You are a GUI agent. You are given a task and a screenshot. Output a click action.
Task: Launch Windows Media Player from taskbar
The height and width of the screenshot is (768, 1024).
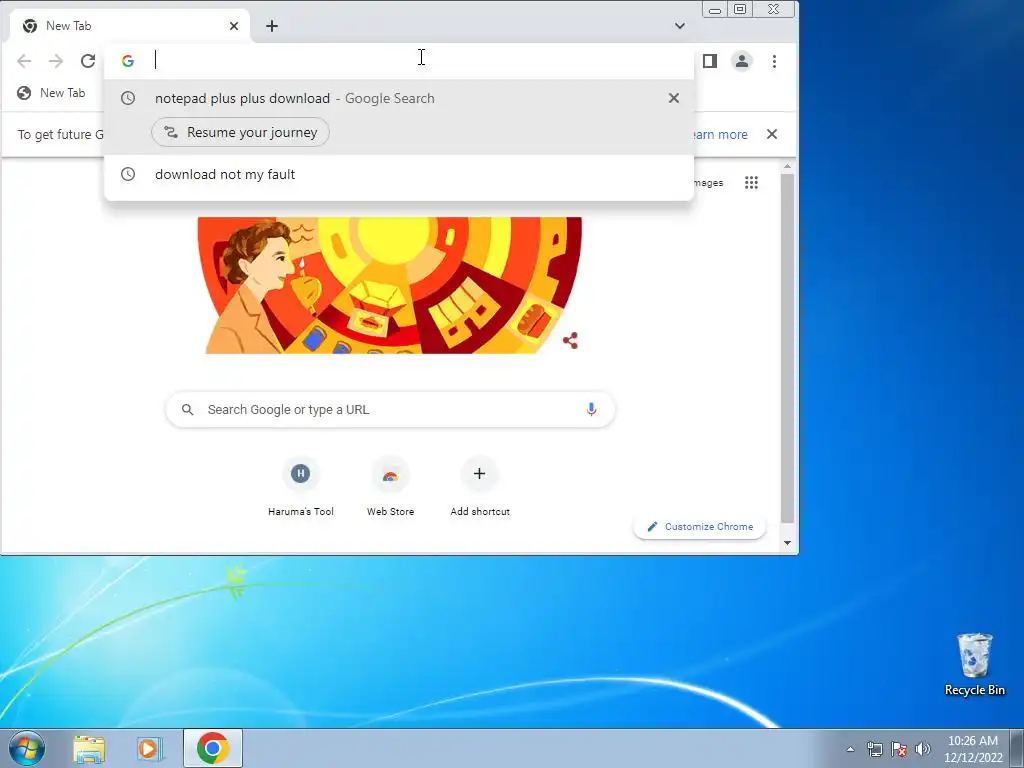click(150, 748)
